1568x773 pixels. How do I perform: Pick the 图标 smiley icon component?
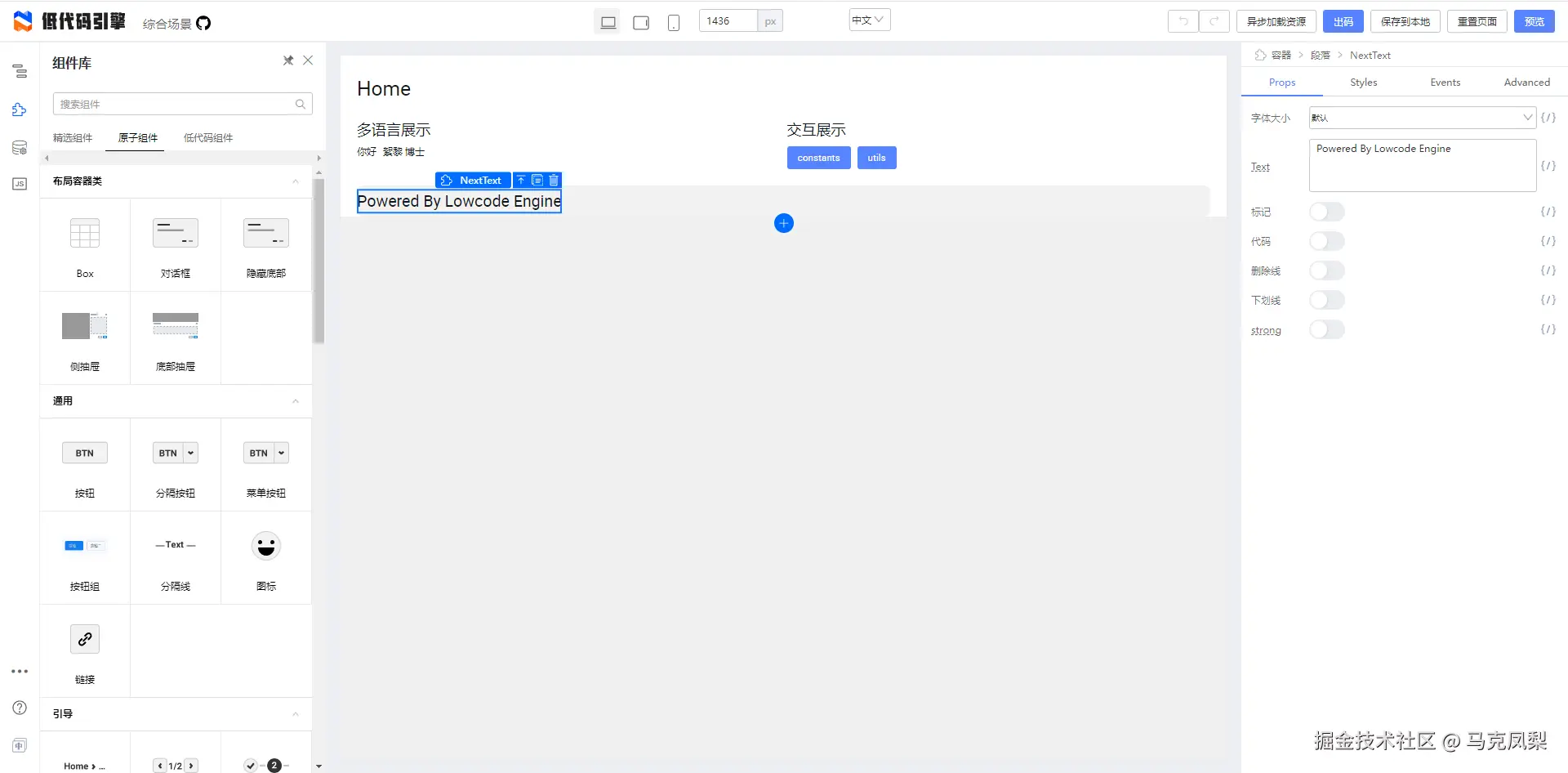coord(266,557)
